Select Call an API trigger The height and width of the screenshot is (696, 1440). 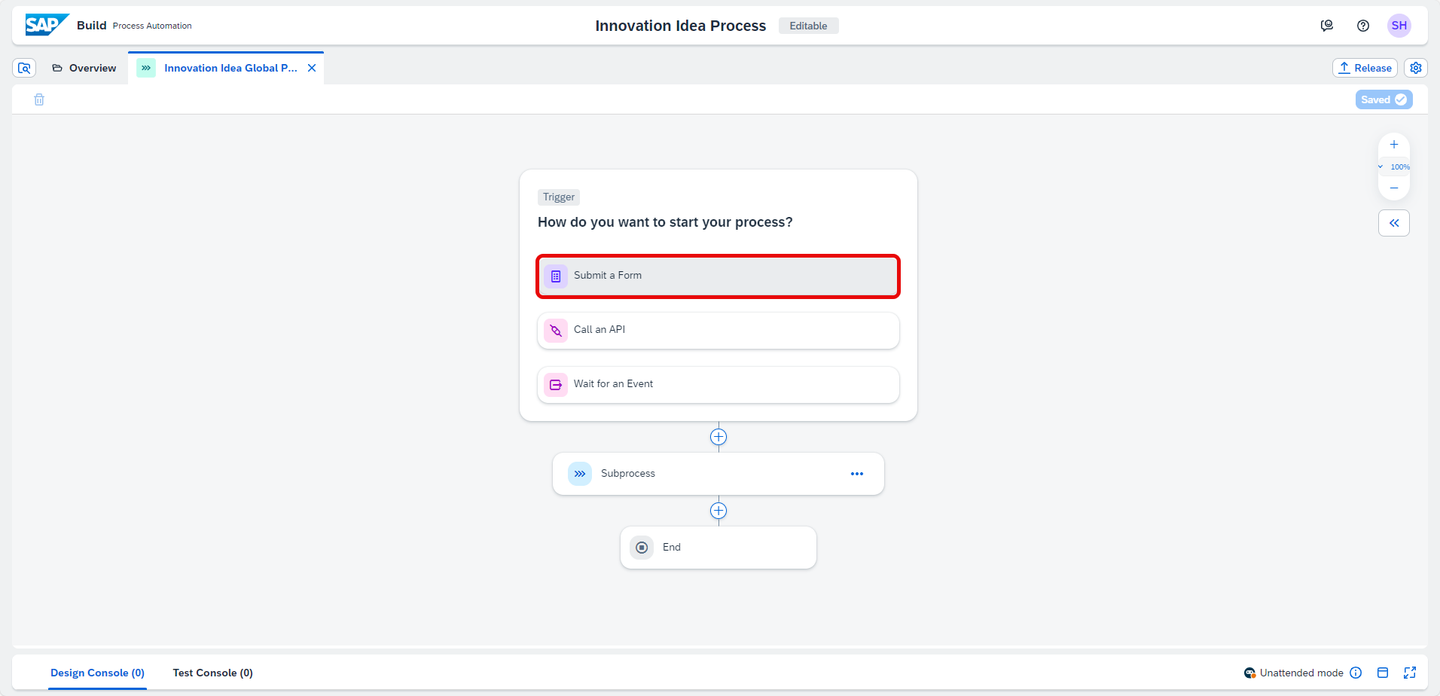click(x=718, y=330)
